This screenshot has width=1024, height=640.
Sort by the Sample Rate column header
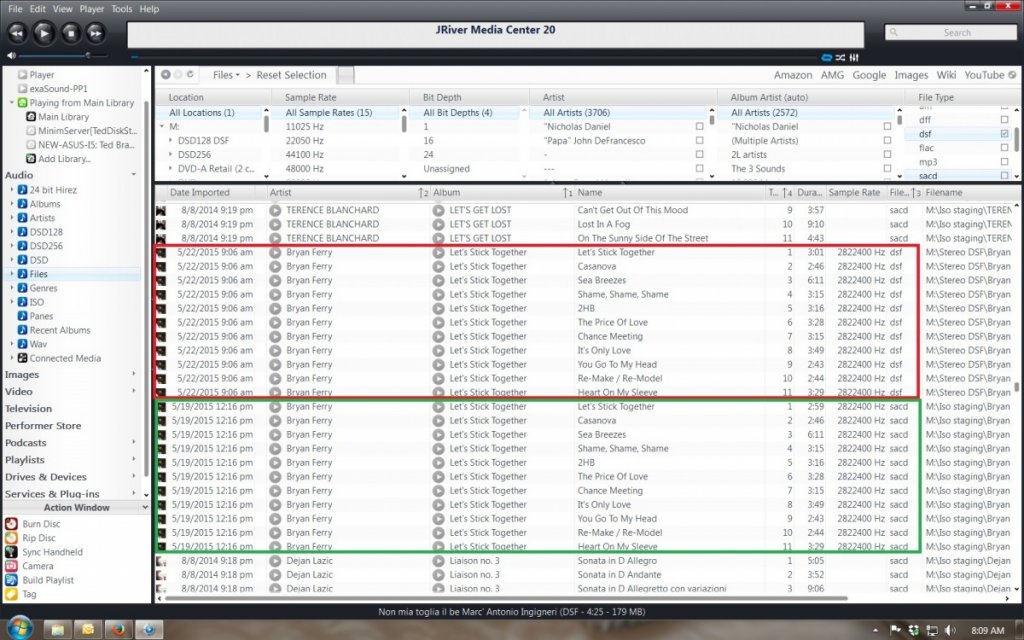[x=854, y=193]
